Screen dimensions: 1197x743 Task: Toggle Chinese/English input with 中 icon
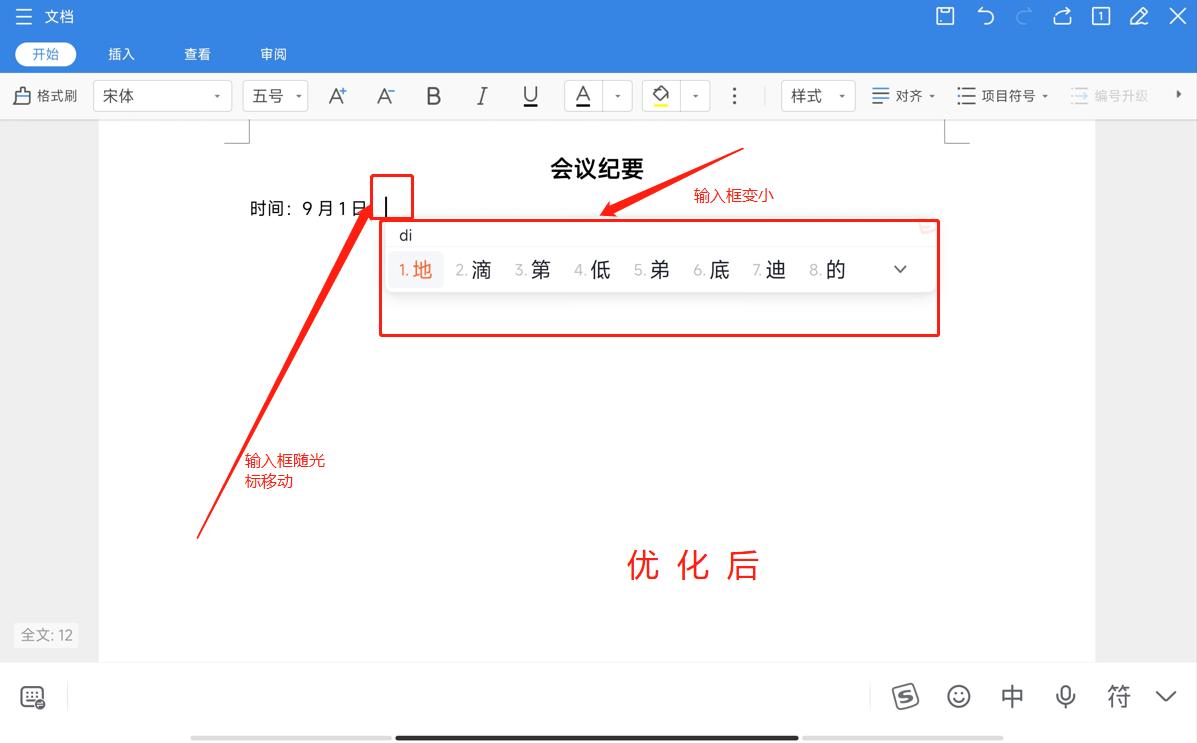pyautogui.click(x=1011, y=696)
